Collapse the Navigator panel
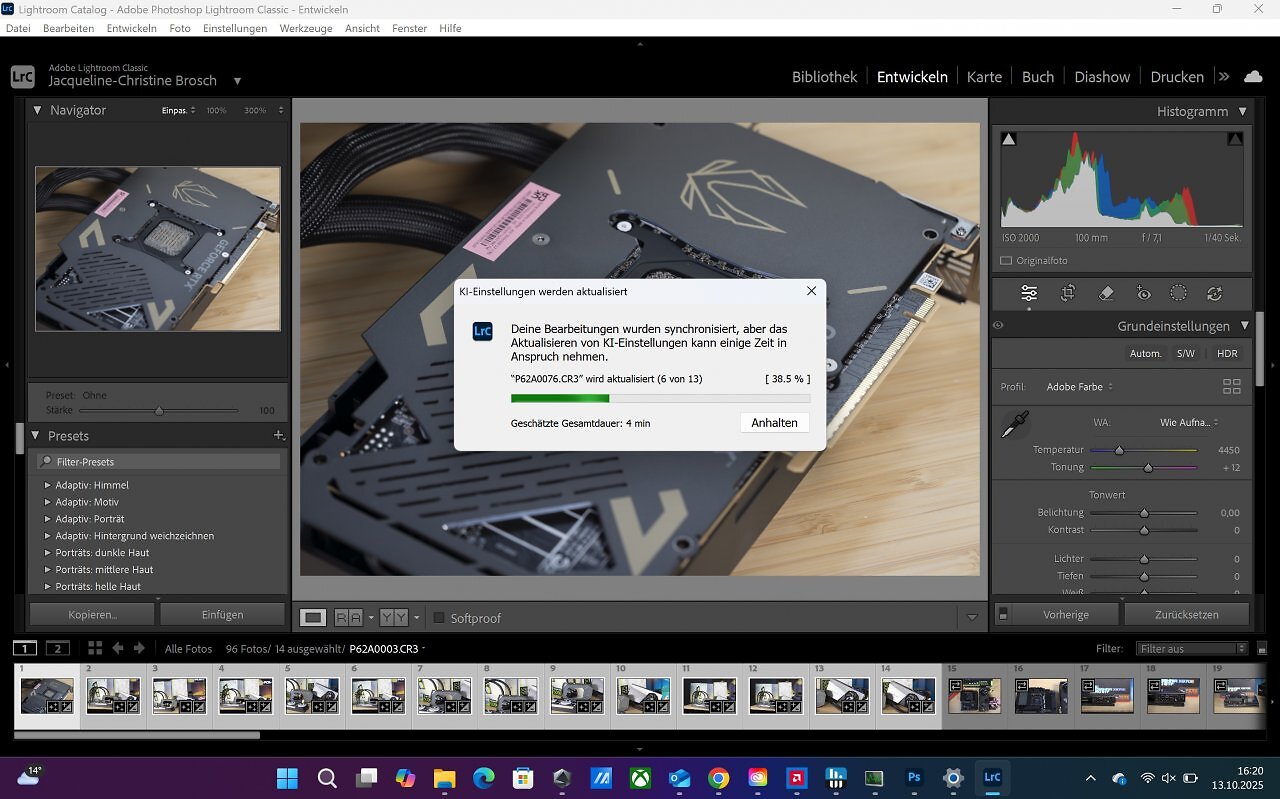Image resolution: width=1280 pixels, height=799 pixels. (x=37, y=110)
